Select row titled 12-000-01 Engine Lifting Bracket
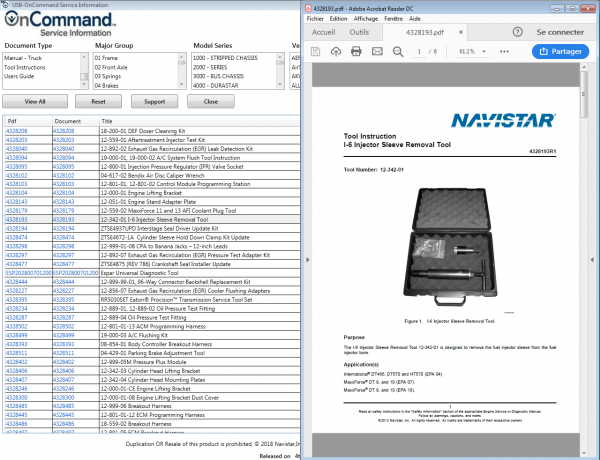This screenshot has width=600, height=460. point(152,193)
